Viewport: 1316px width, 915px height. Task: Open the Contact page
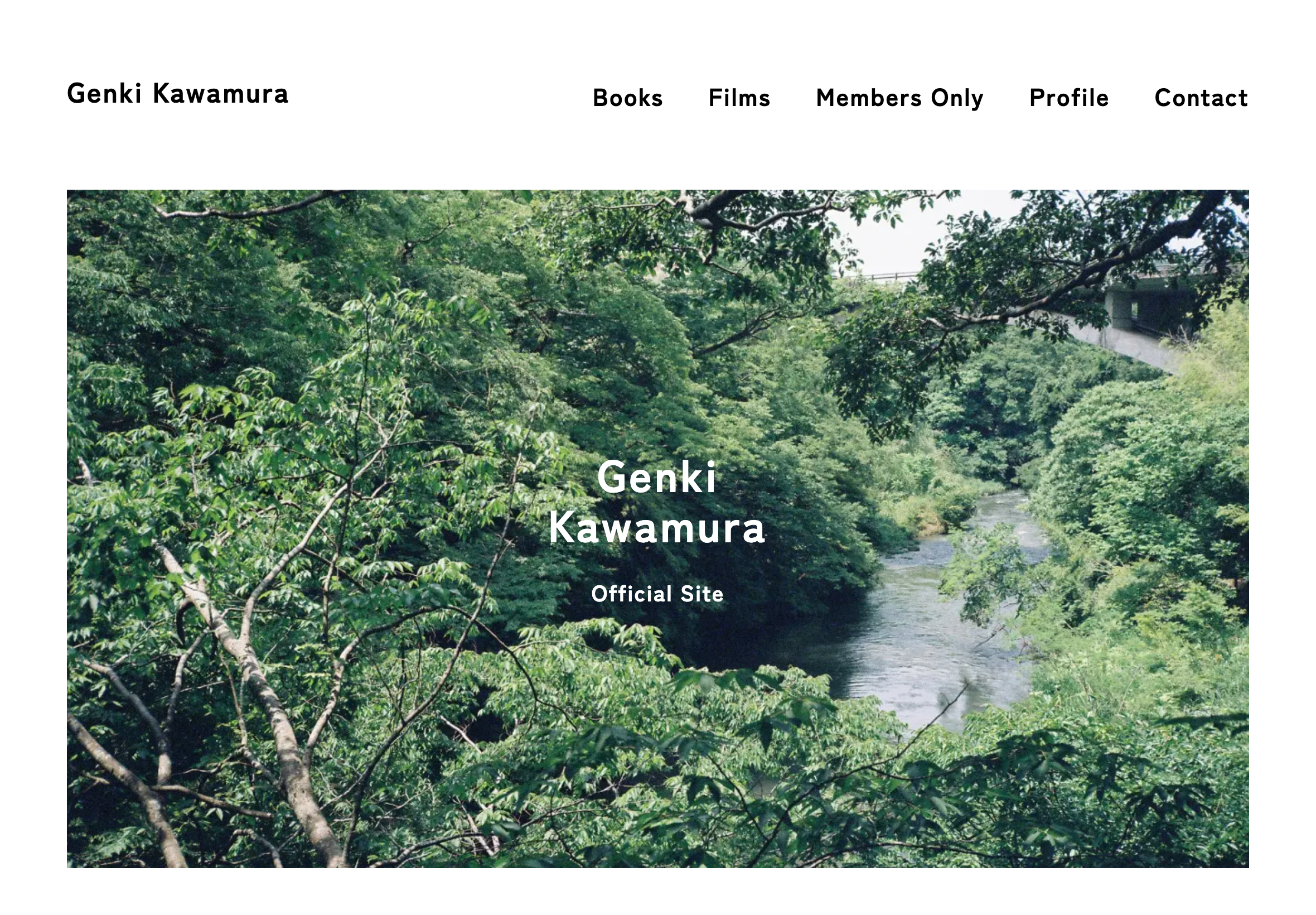click(x=1201, y=98)
